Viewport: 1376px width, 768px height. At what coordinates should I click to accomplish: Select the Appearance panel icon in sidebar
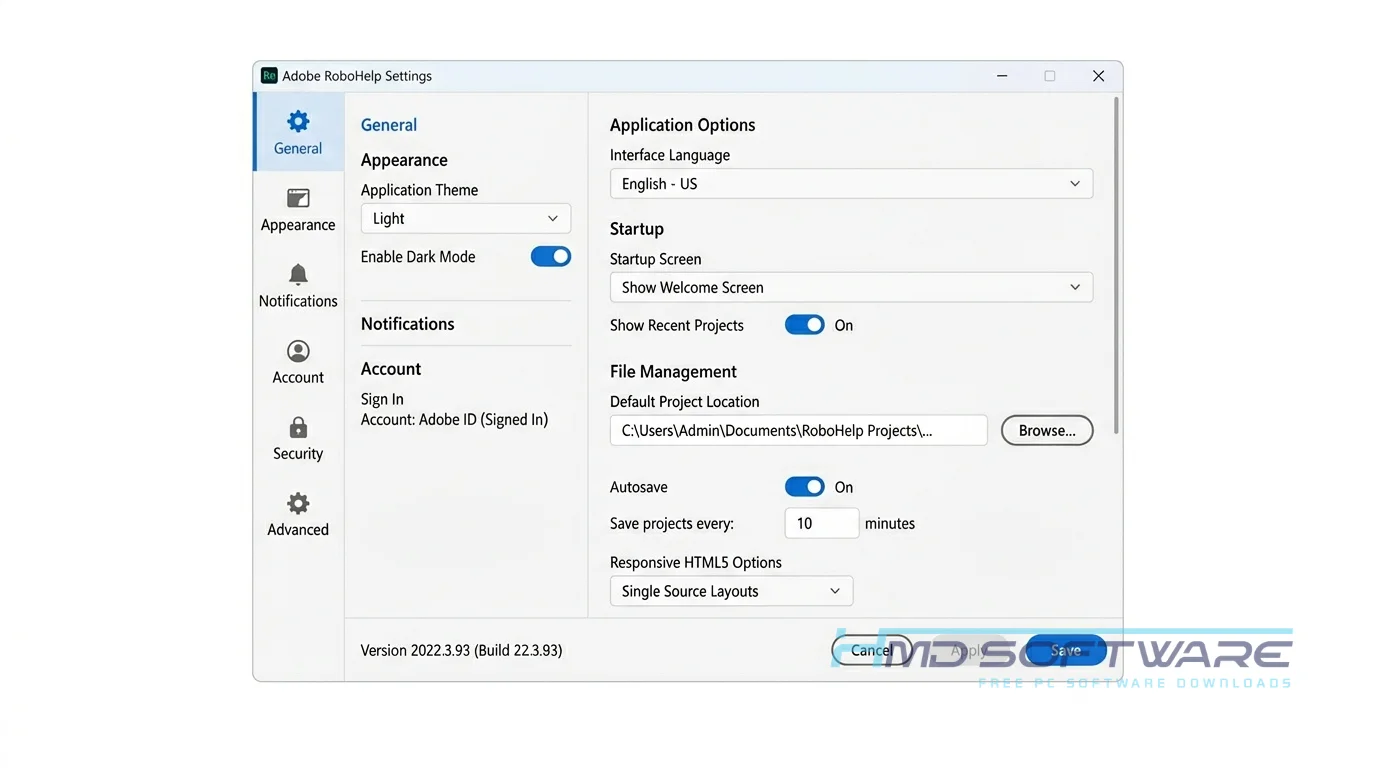[x=298, y=198]
